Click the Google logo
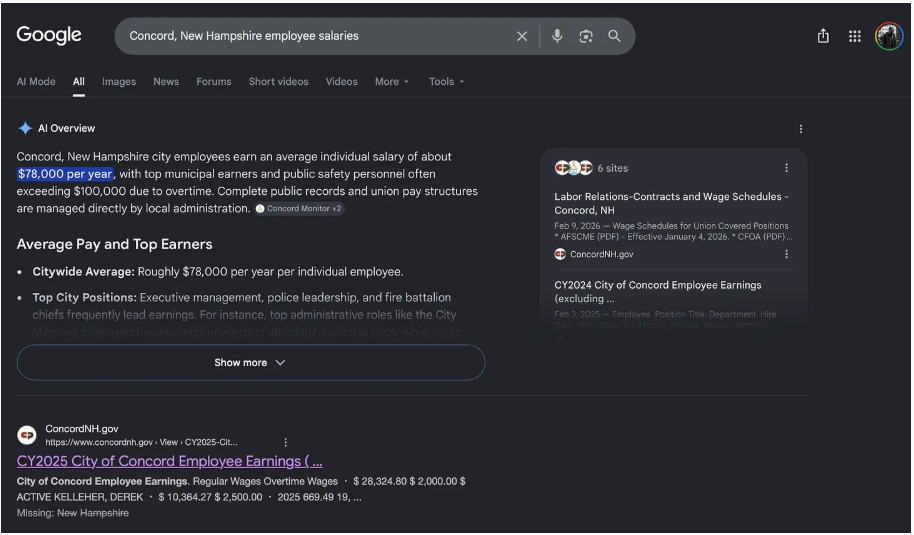The width and height of the screenshot is (914, 535). tap(49, 36)
